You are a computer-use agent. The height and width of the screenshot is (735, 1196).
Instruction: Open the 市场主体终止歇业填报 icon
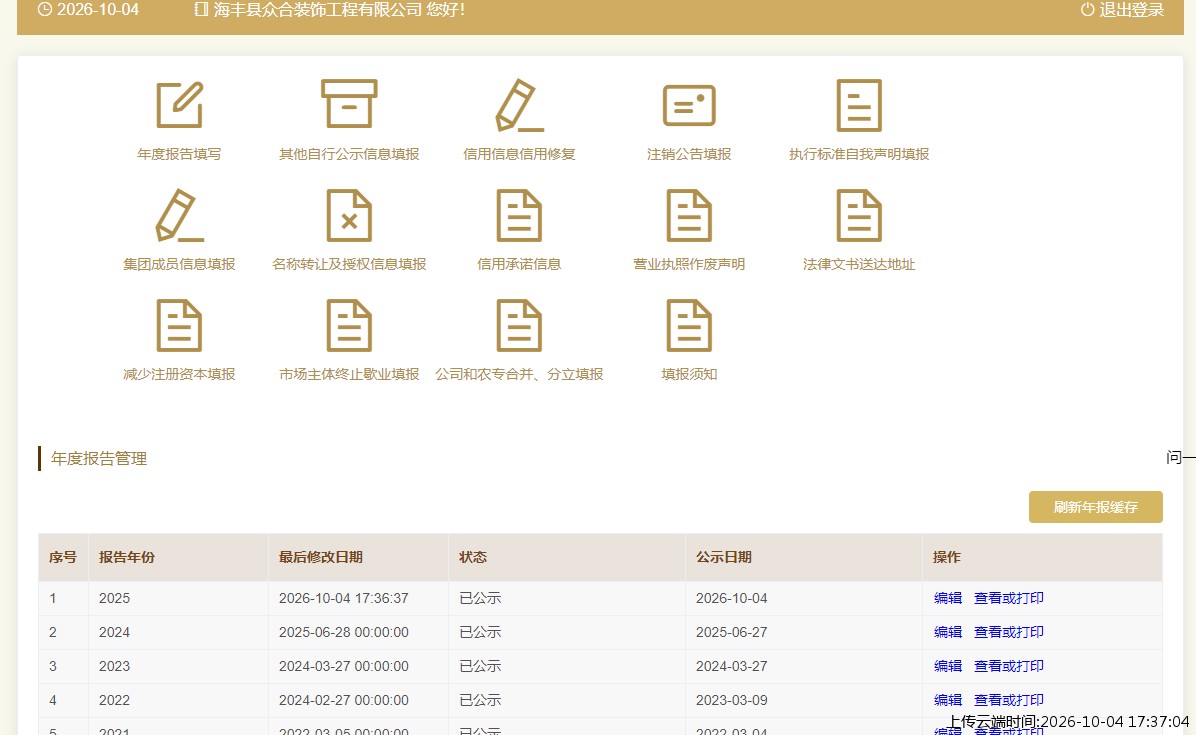[x=349, y=326]
